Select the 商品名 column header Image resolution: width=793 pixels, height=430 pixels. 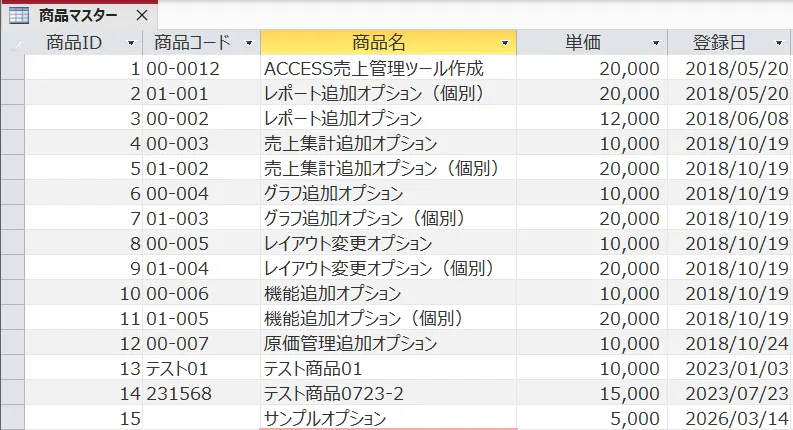click(x=378, y=43)
